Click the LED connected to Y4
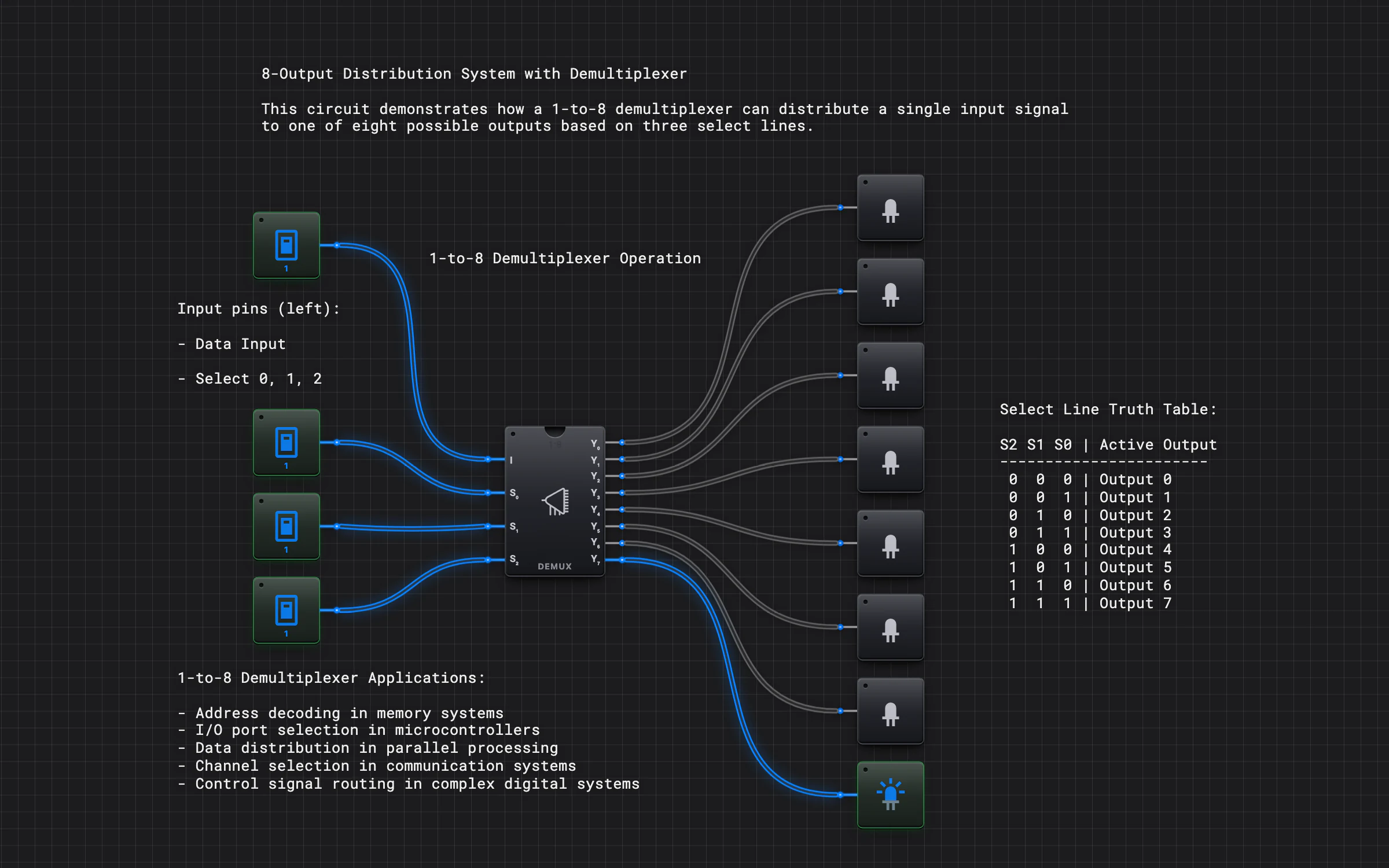 [890, 543]
